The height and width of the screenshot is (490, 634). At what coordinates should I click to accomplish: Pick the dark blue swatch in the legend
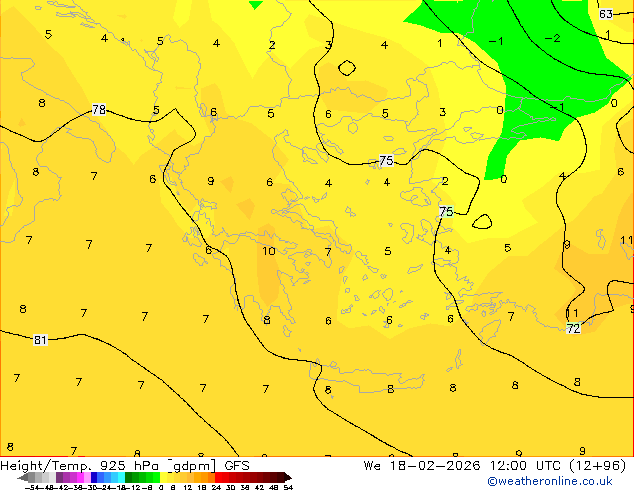(94, 477)
